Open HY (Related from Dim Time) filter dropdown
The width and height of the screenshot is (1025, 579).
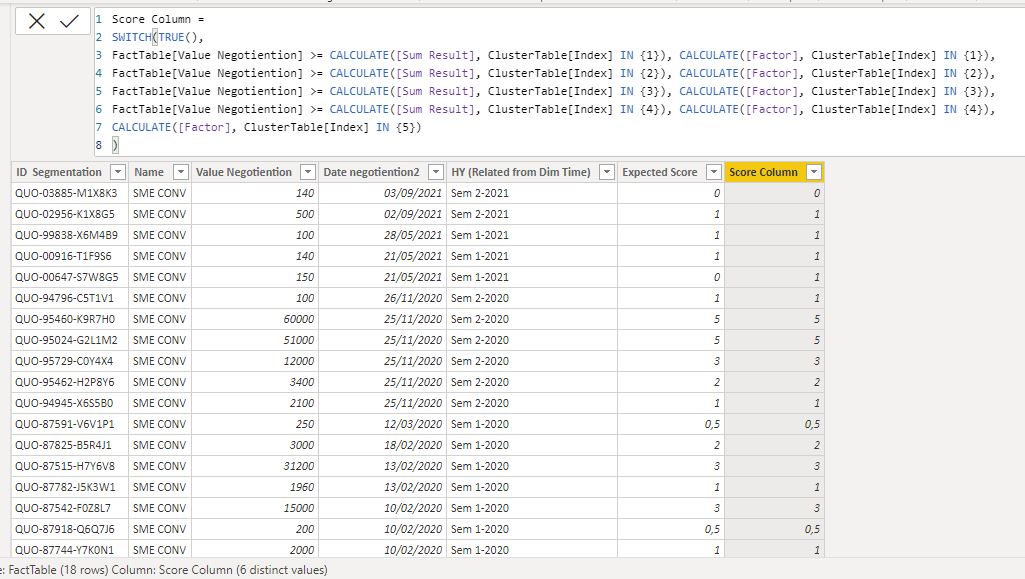point(607,172)
